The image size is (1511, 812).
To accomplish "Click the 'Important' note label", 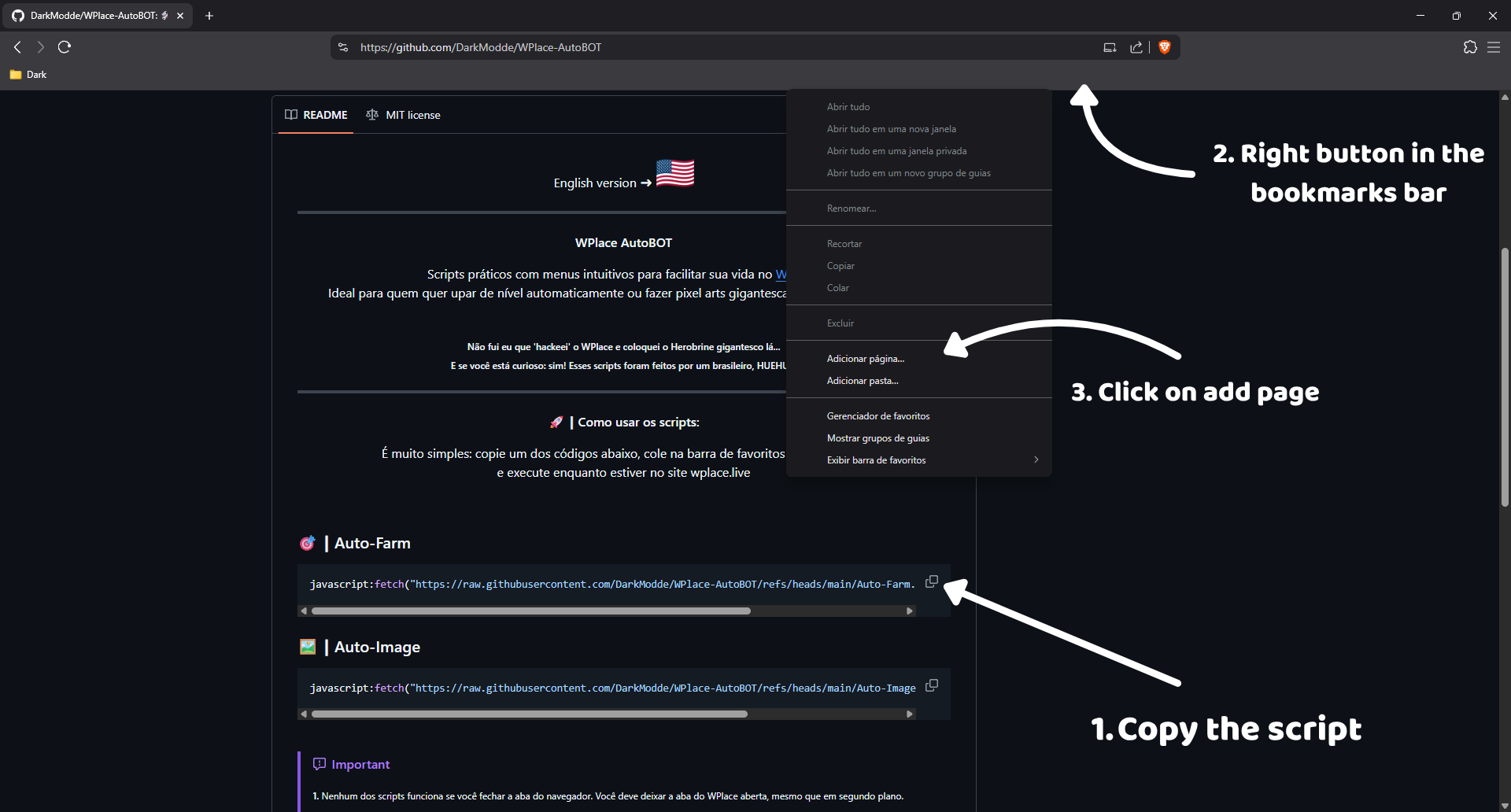I will click(x=360, y=764).
